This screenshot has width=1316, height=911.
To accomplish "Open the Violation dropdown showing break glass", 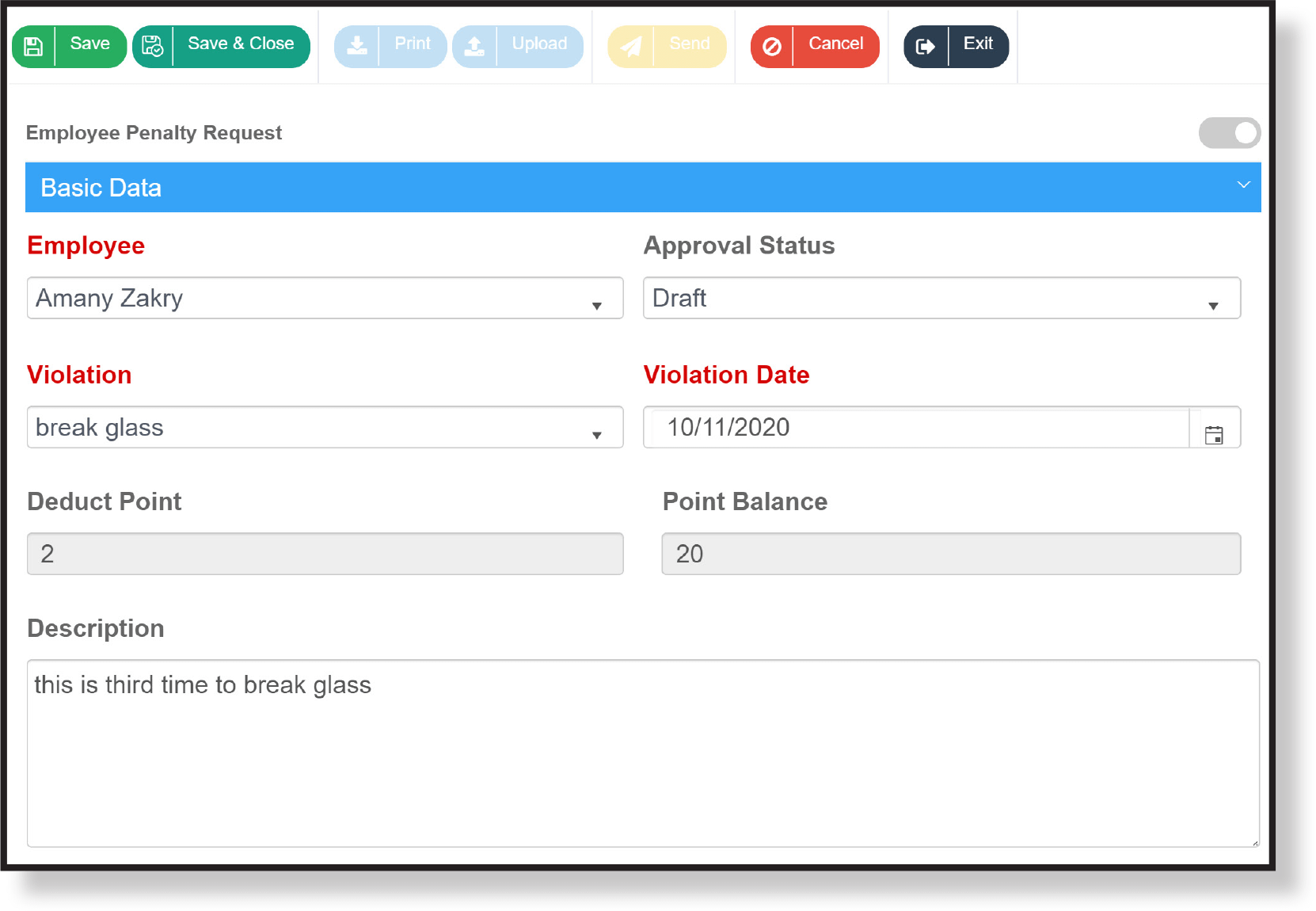I will point(325,427).
